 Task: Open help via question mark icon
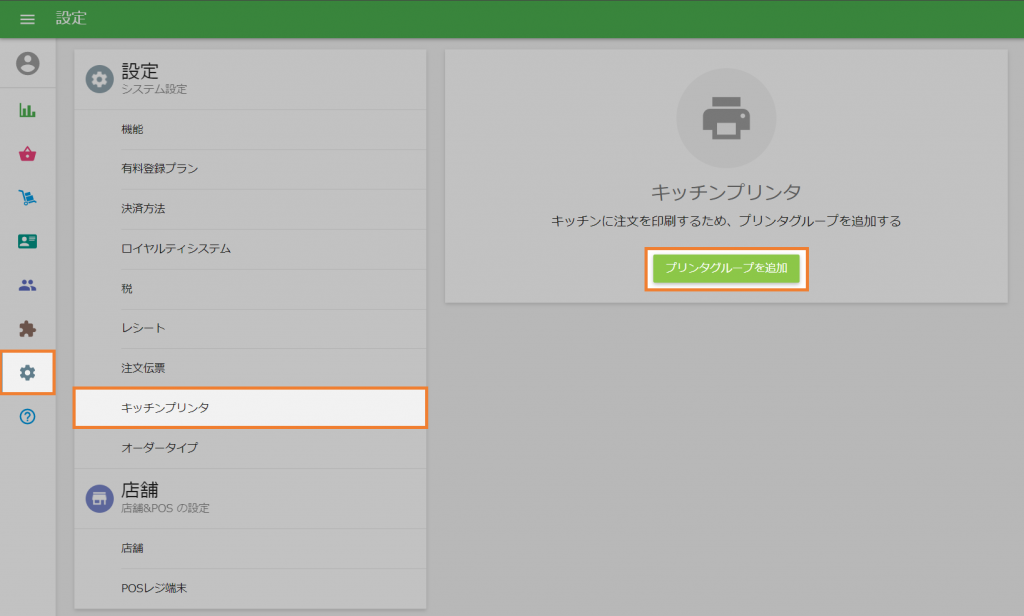27,415
